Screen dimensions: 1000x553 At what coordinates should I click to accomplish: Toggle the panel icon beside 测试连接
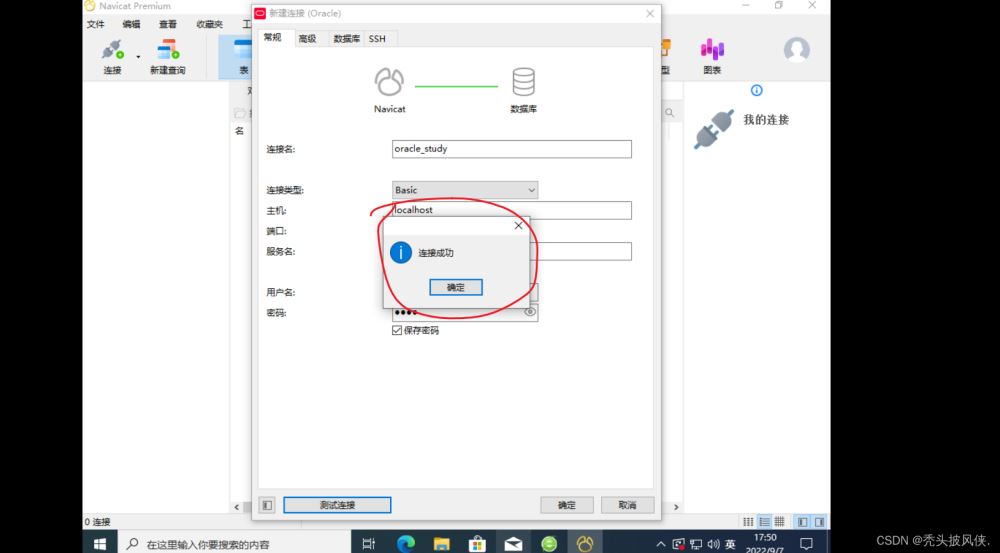tap(267, 505)
